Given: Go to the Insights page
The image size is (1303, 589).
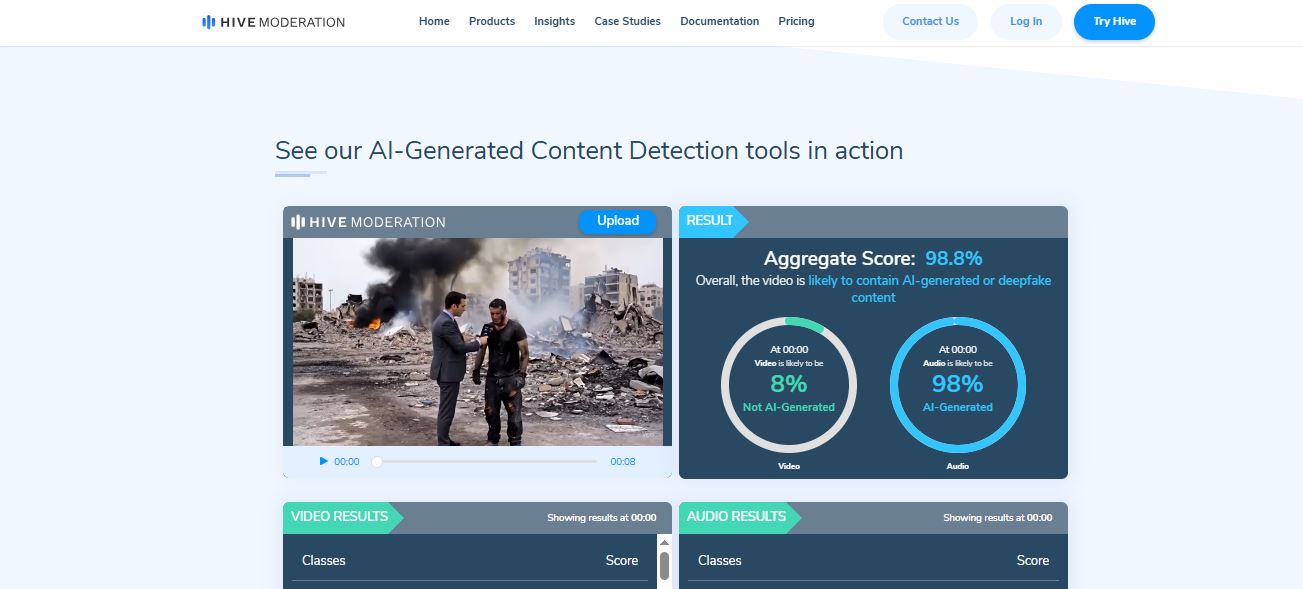Looking at the screenshot, I should [x=554, y=21].
